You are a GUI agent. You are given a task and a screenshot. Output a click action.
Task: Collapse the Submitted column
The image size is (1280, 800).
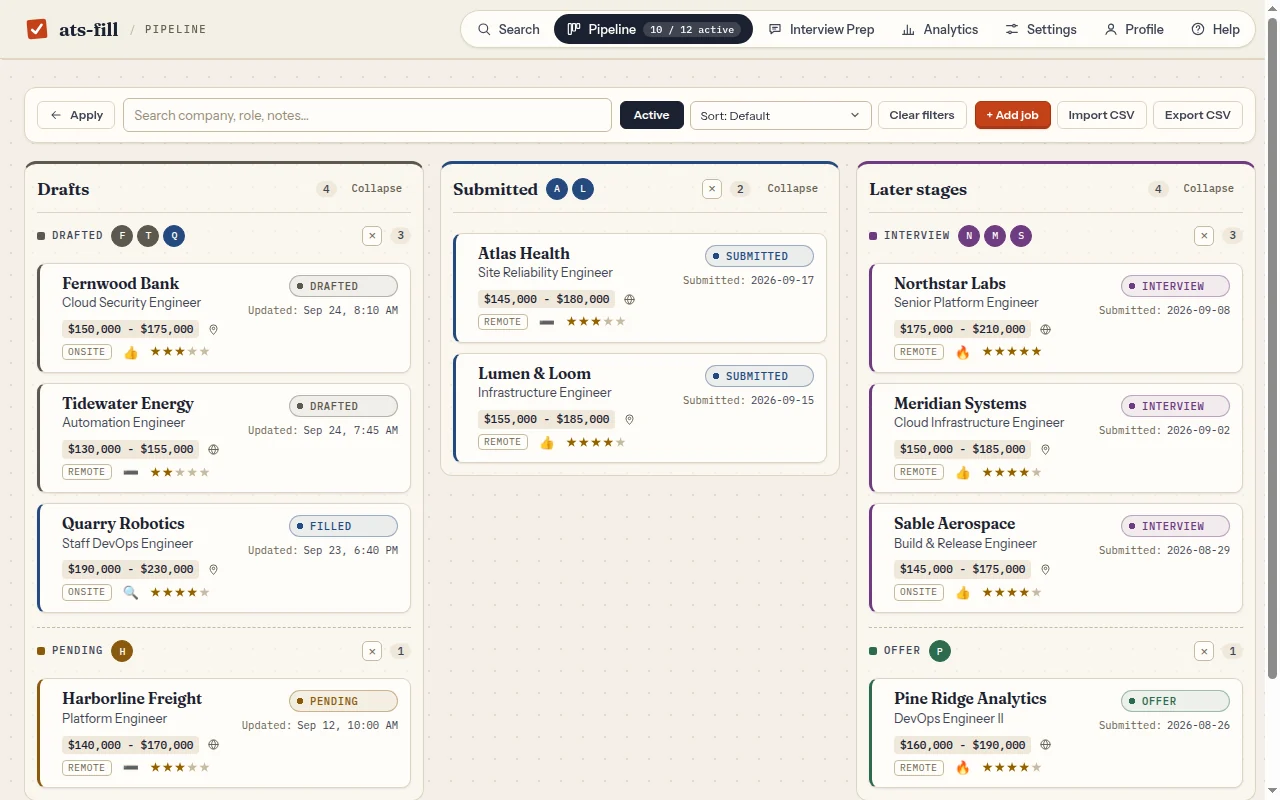pyautogui.click(x=793, y=189)
